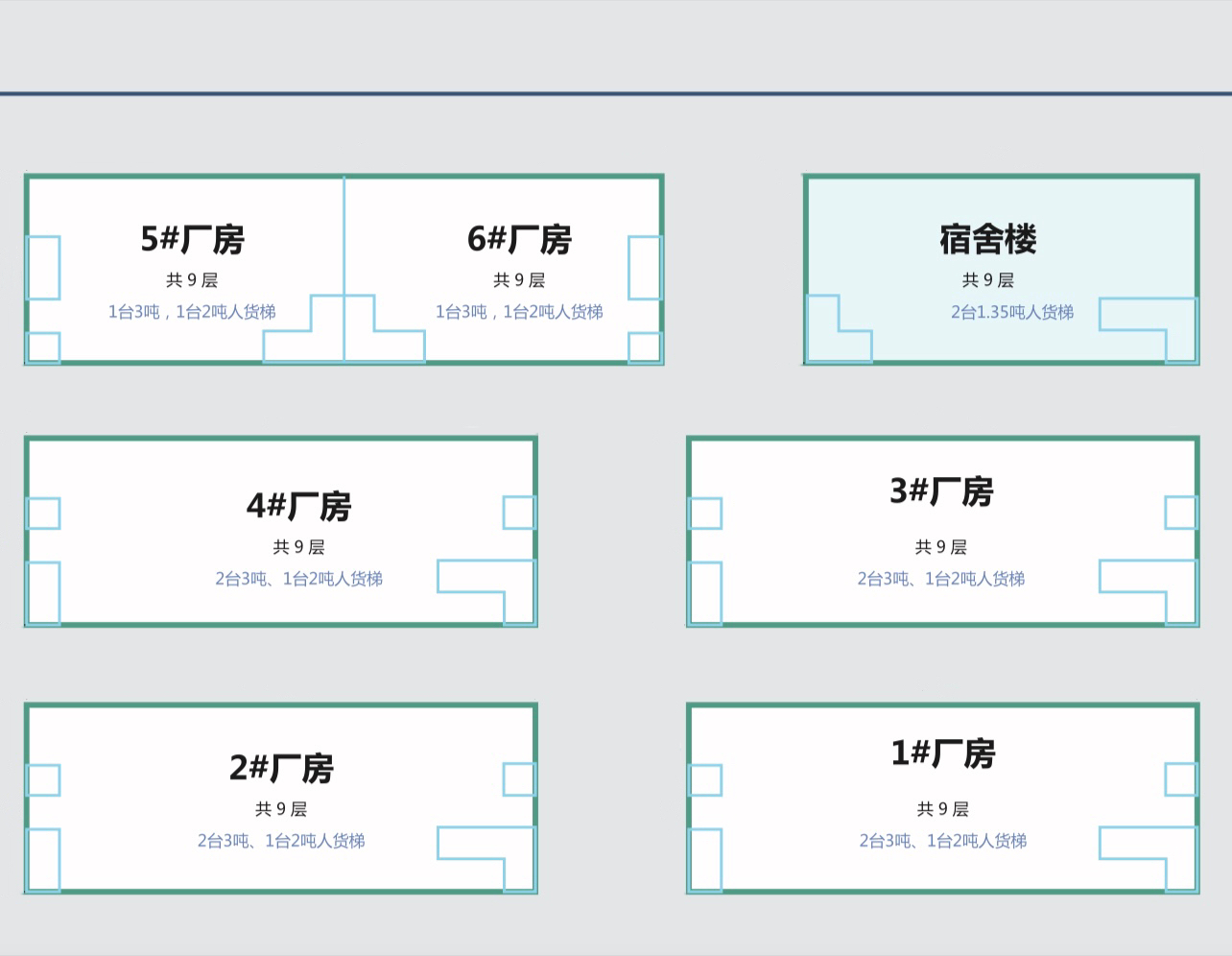Click elevator info under 6#厂房

pyautogui.click(x=519, y=312)
